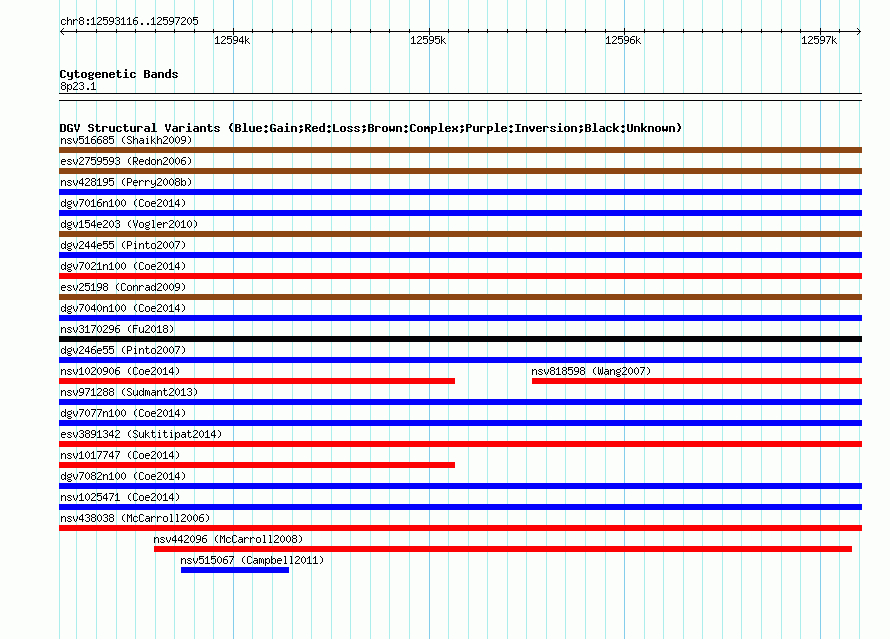Image resolution: width=890 pixels, height=639 pixels.
Task: Click the dgv154e203 (Vogler2010) complex variant
Action: pos(460,234)
